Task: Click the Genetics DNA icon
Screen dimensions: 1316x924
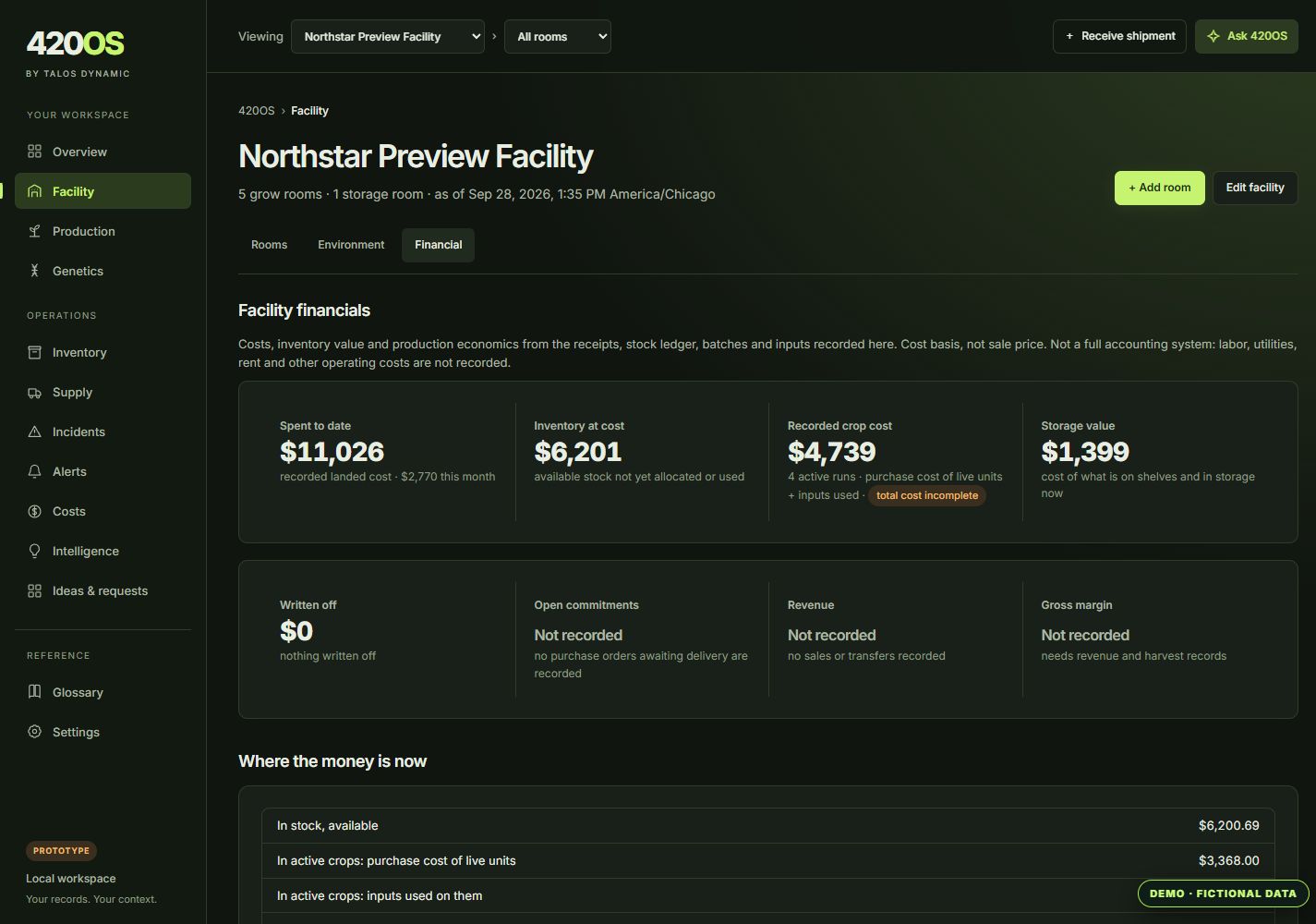Action: pyautogui.click(x=34, y=271)
